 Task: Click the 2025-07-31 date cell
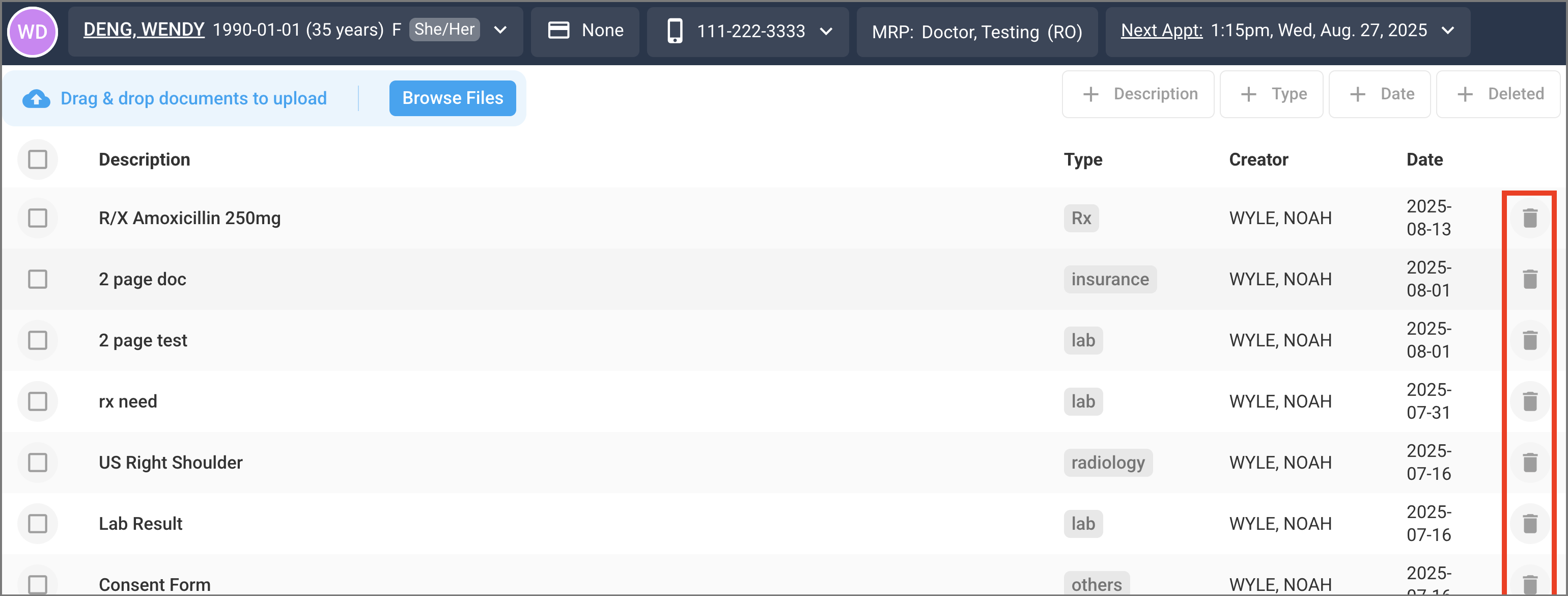point(1429,401)
